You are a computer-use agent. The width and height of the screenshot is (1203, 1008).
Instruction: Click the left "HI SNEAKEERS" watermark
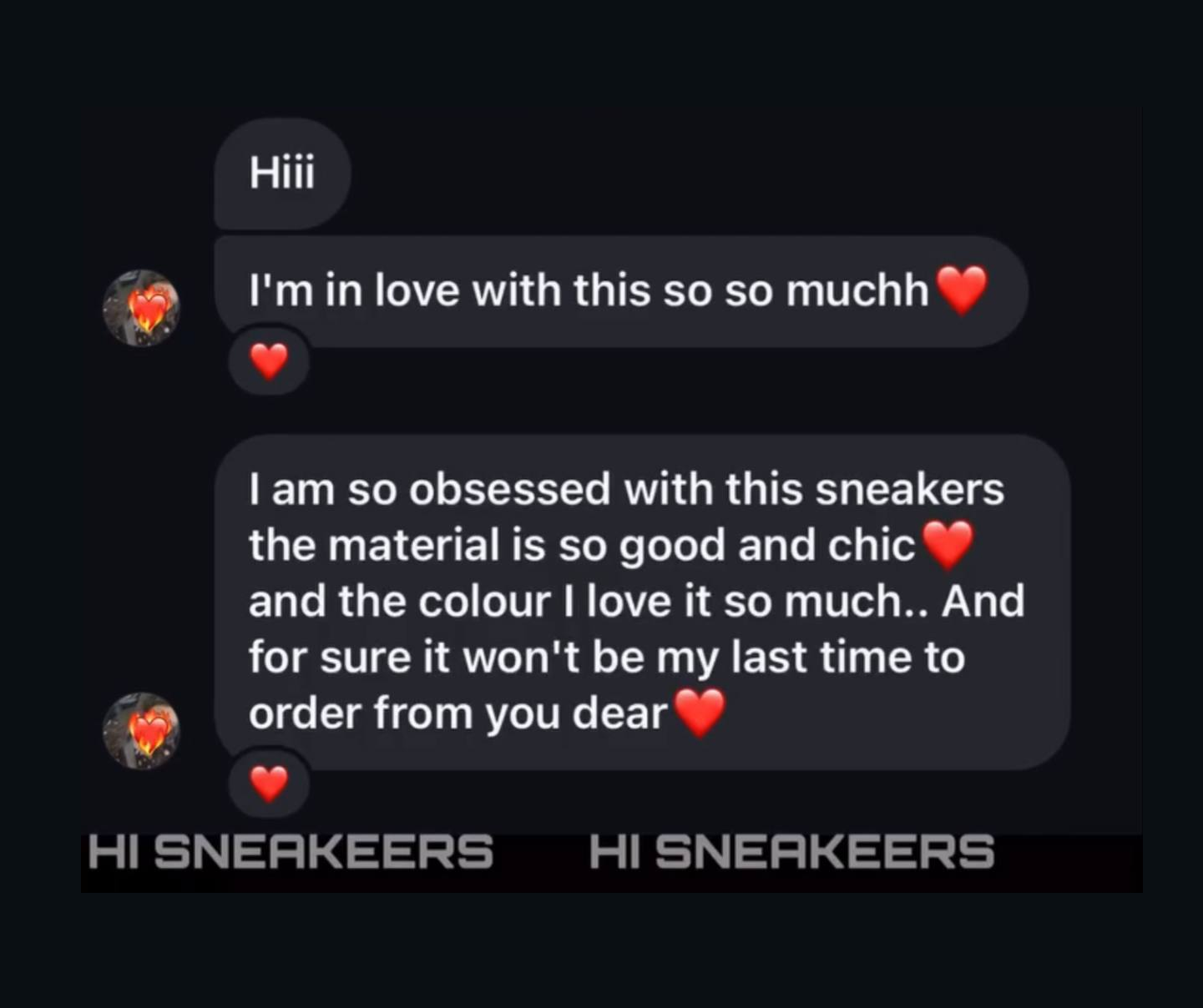coord(291,852)
